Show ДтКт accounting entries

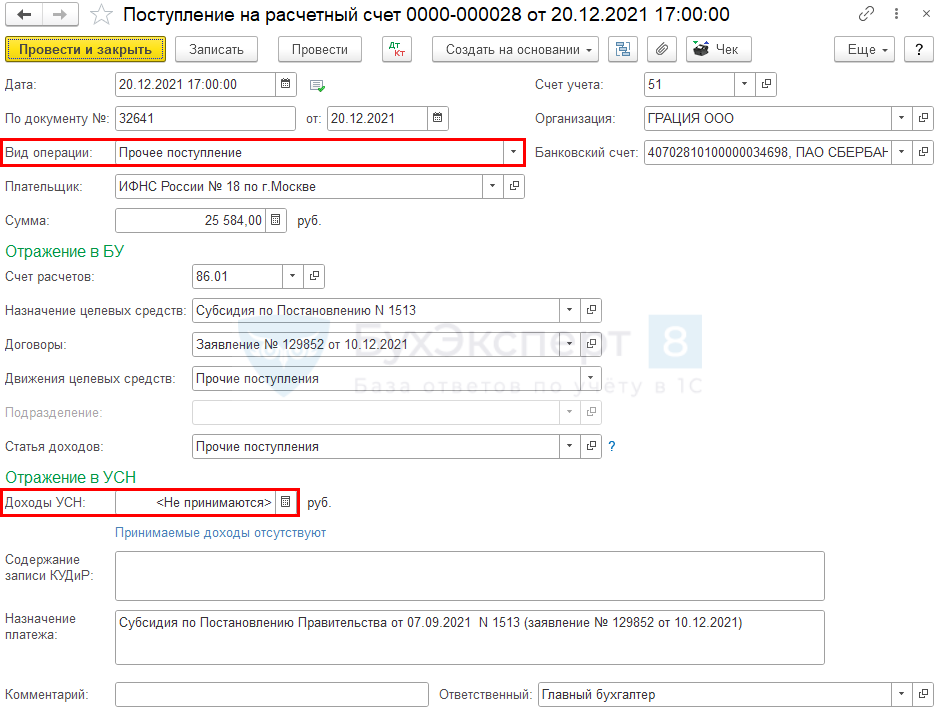point(397,49)
